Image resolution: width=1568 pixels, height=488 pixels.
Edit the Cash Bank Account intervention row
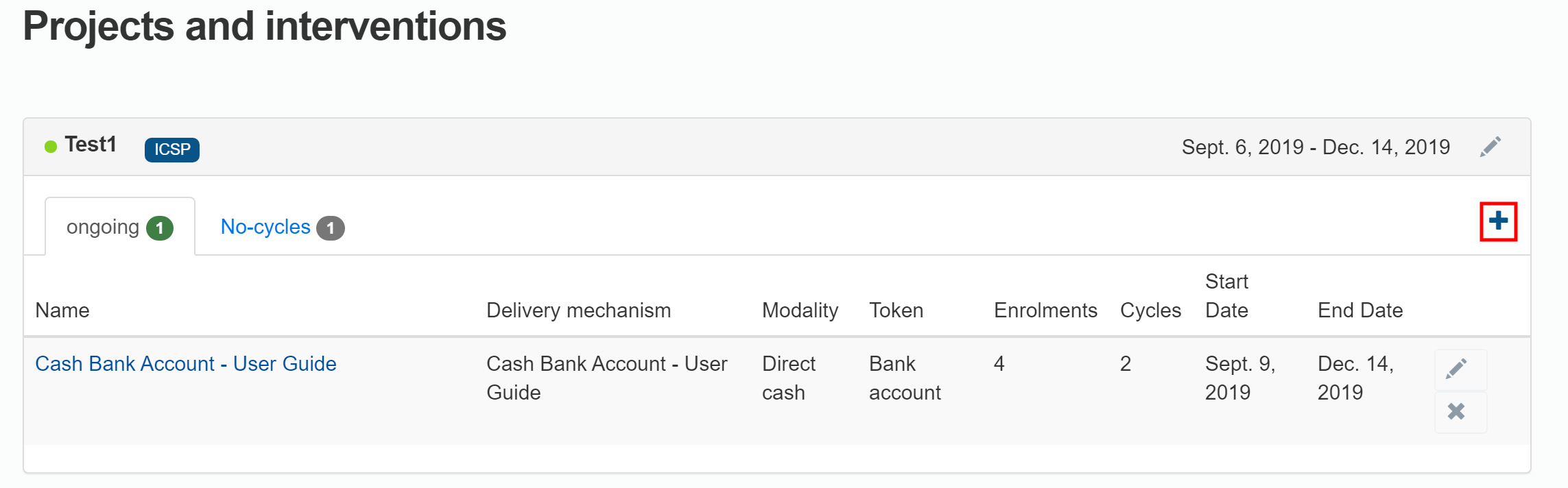1456,369
